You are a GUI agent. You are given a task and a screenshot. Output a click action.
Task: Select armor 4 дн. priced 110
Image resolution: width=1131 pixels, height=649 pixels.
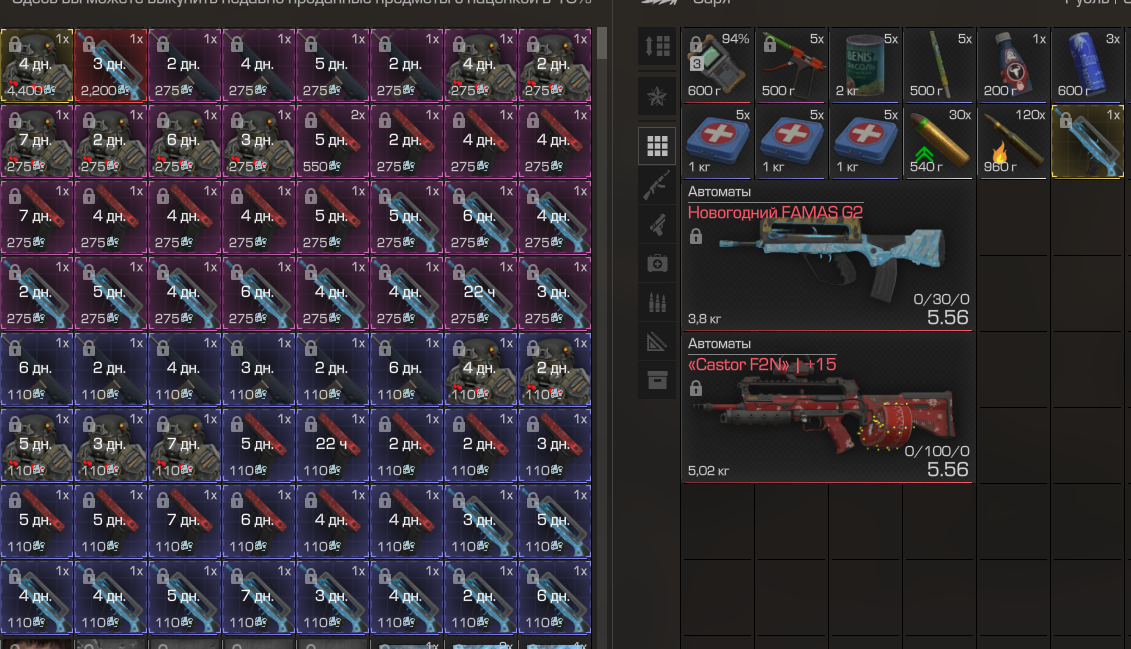tap(480, 369)
